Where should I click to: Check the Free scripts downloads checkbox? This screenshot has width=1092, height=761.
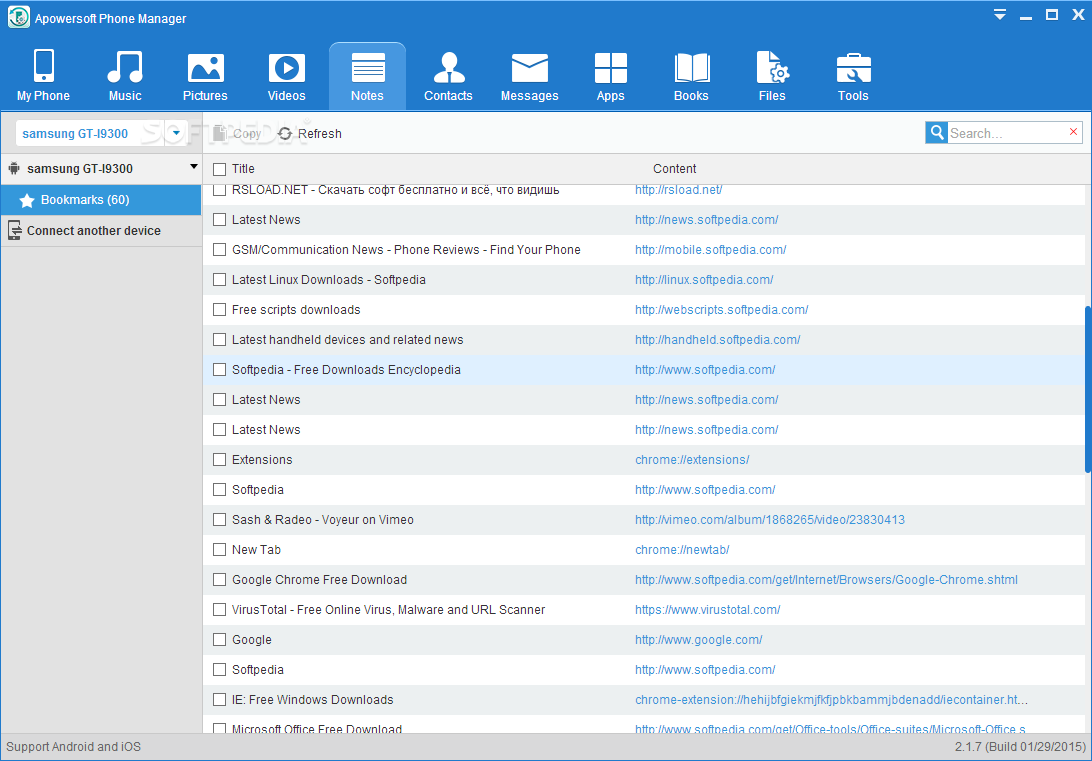tap(219, 310)
